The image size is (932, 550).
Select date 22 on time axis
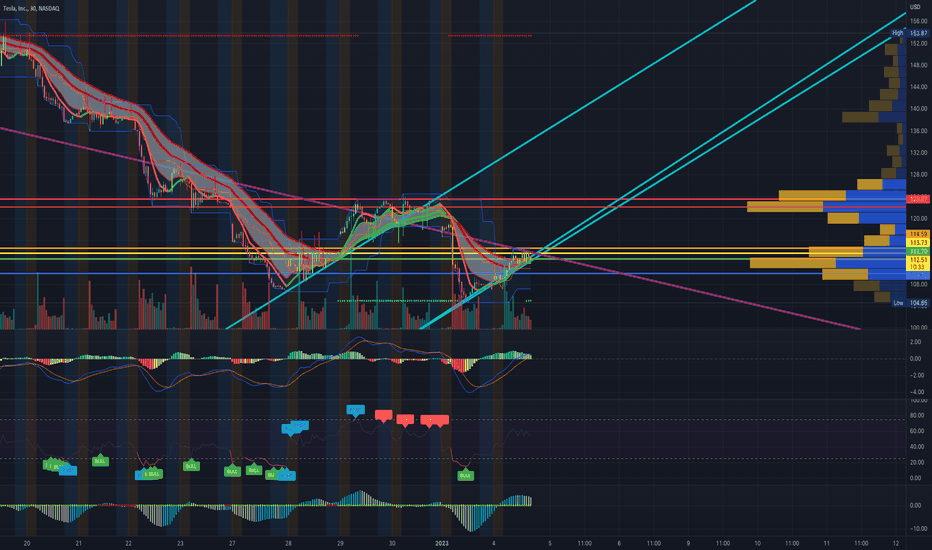point(128,543)
